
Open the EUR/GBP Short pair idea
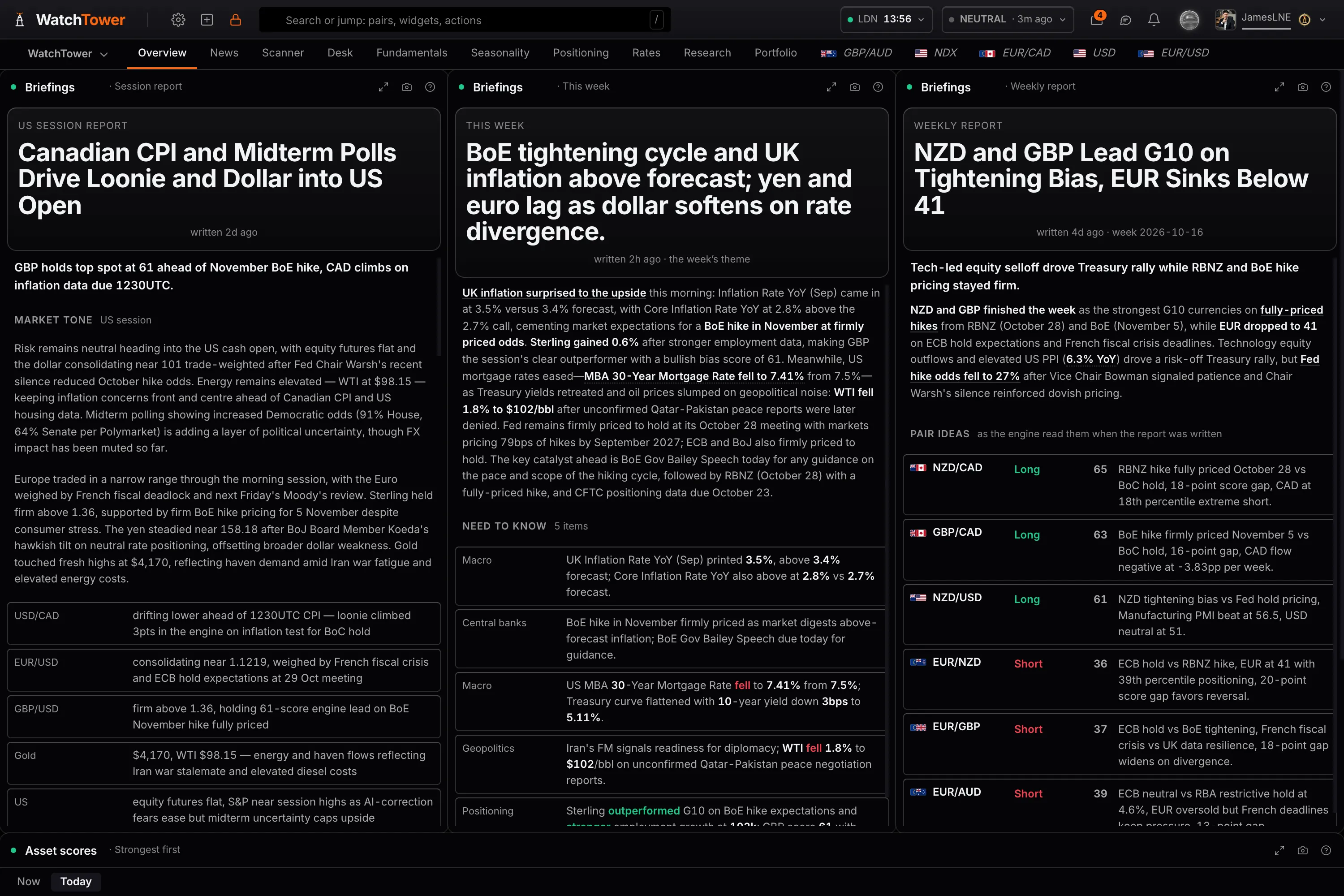[x=1118, y=745]
